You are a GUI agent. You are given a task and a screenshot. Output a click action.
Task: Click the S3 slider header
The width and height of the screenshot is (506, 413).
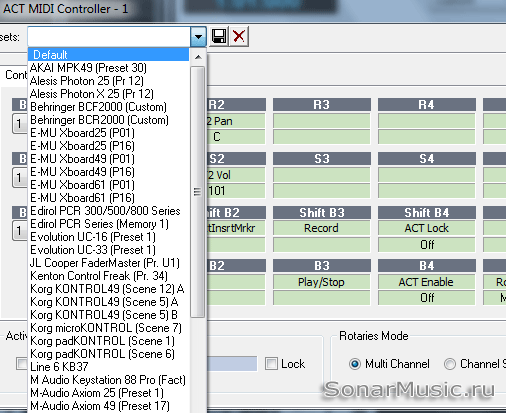322,159
